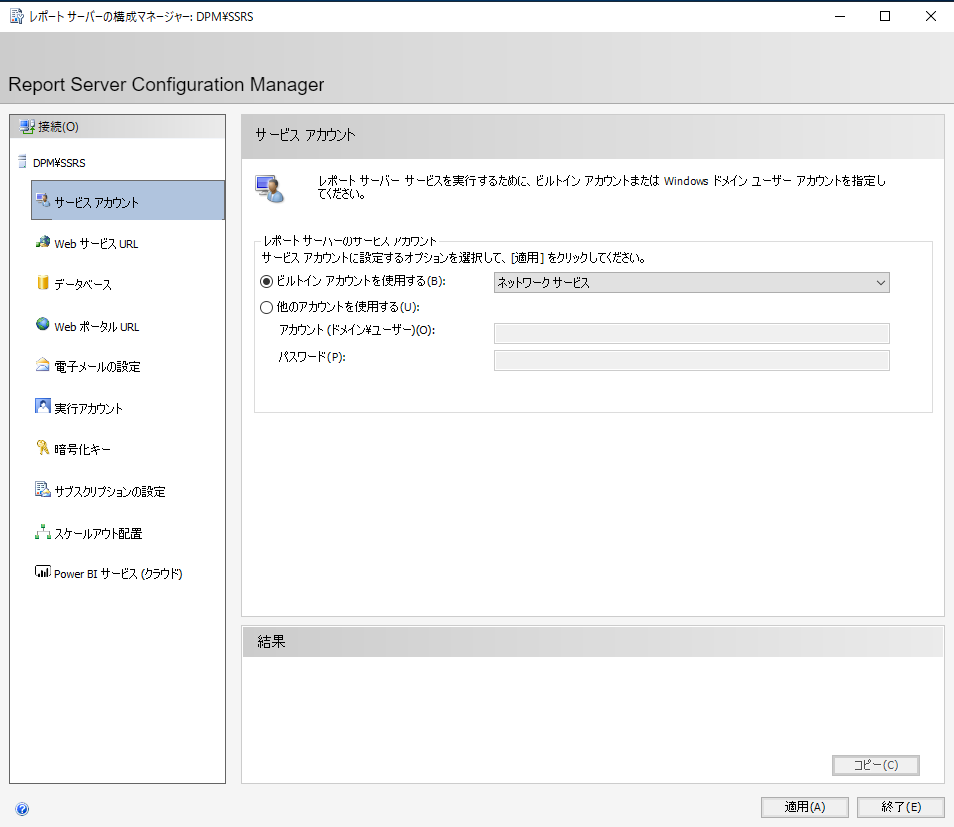
Task: Click the コピー(C) copy button
Action: 876,765
